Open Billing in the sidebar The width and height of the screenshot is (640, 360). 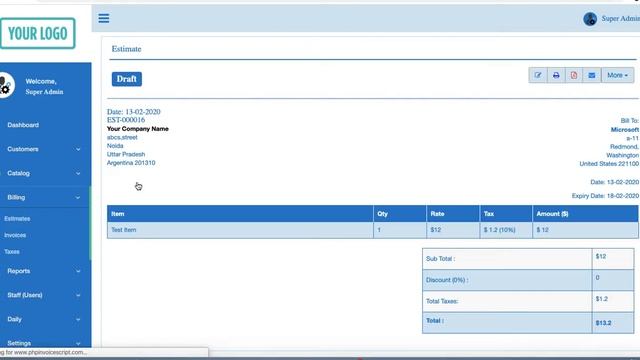[16, 197]
